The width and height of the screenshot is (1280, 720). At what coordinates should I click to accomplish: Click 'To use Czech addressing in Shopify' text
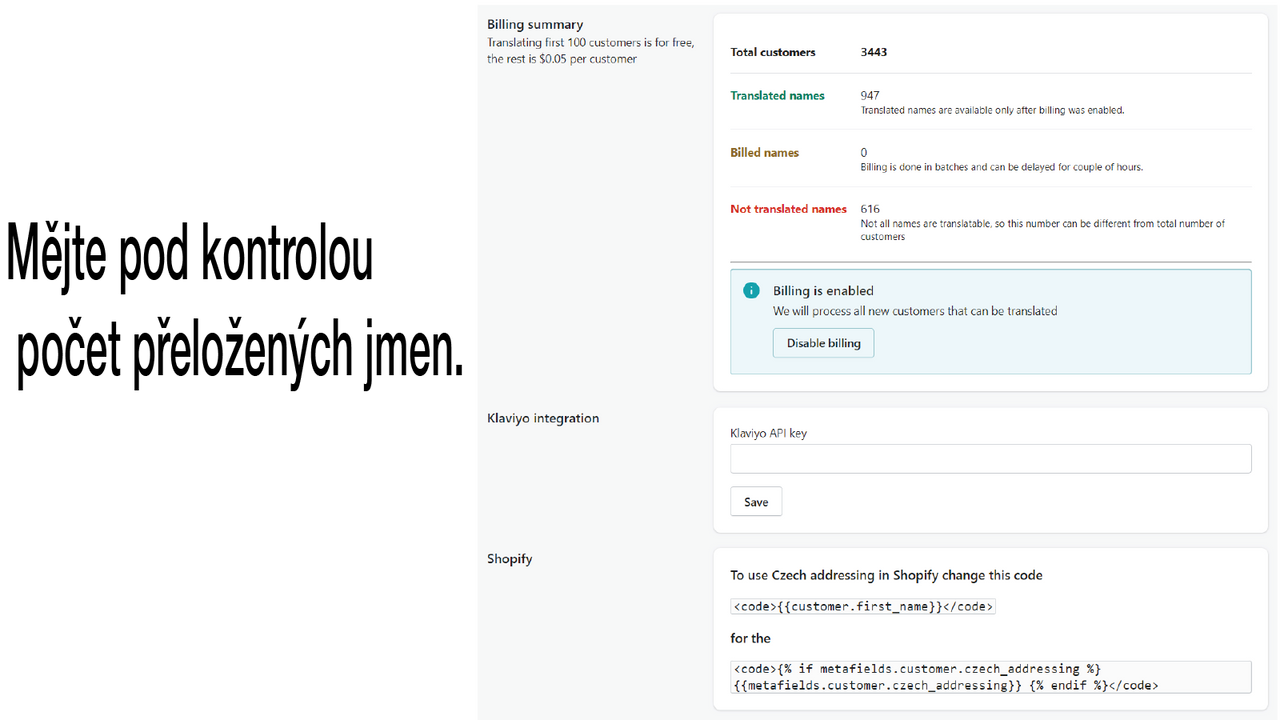tap(886, 575)
